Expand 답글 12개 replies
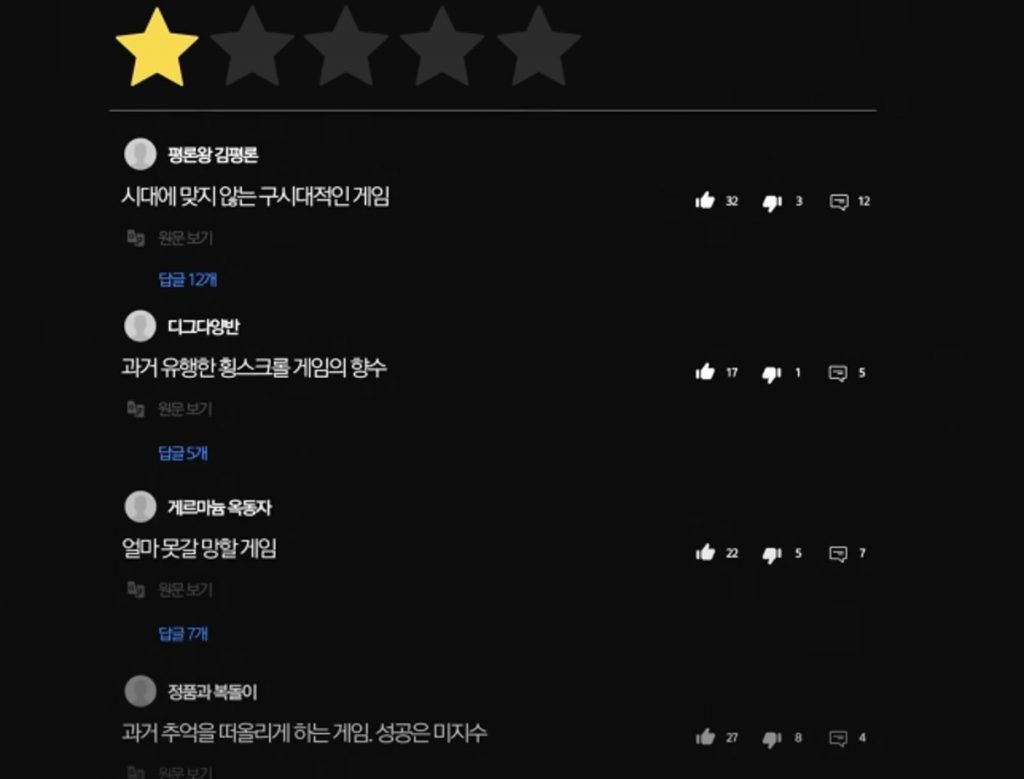This screenshot has width=1024, height=779. pos(187,279)
